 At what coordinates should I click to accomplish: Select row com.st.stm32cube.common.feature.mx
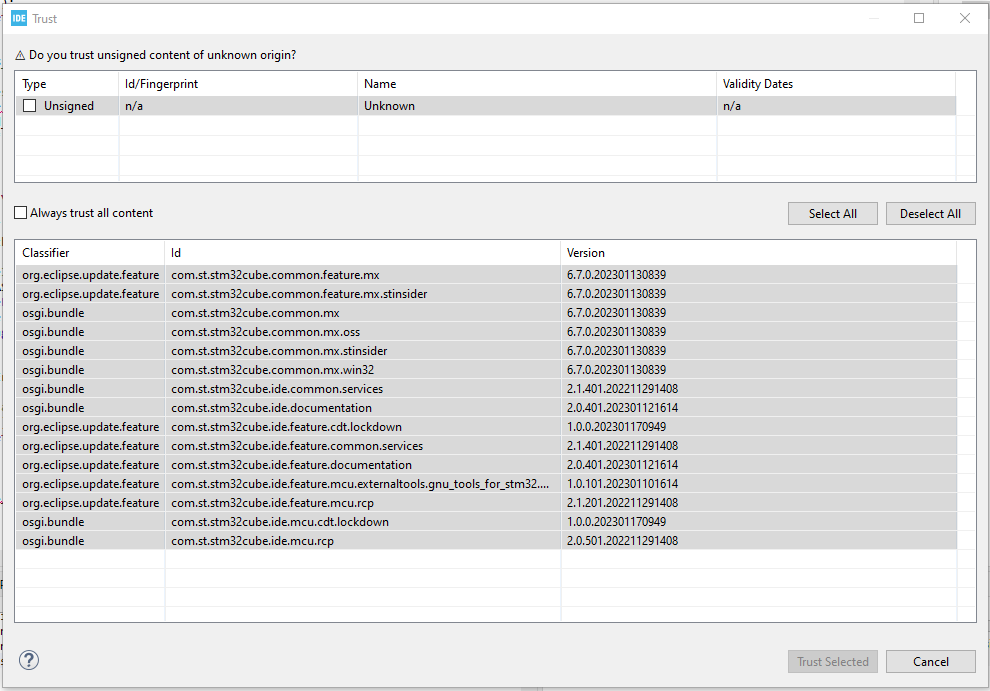click(486, 275)
